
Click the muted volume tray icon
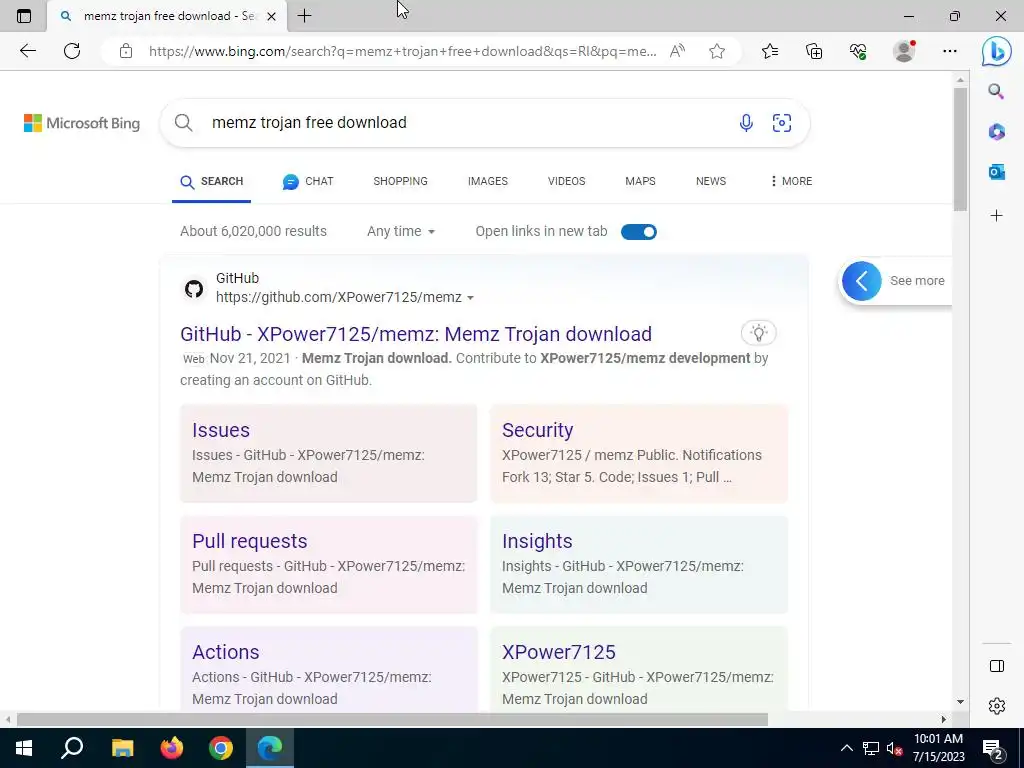894,748
